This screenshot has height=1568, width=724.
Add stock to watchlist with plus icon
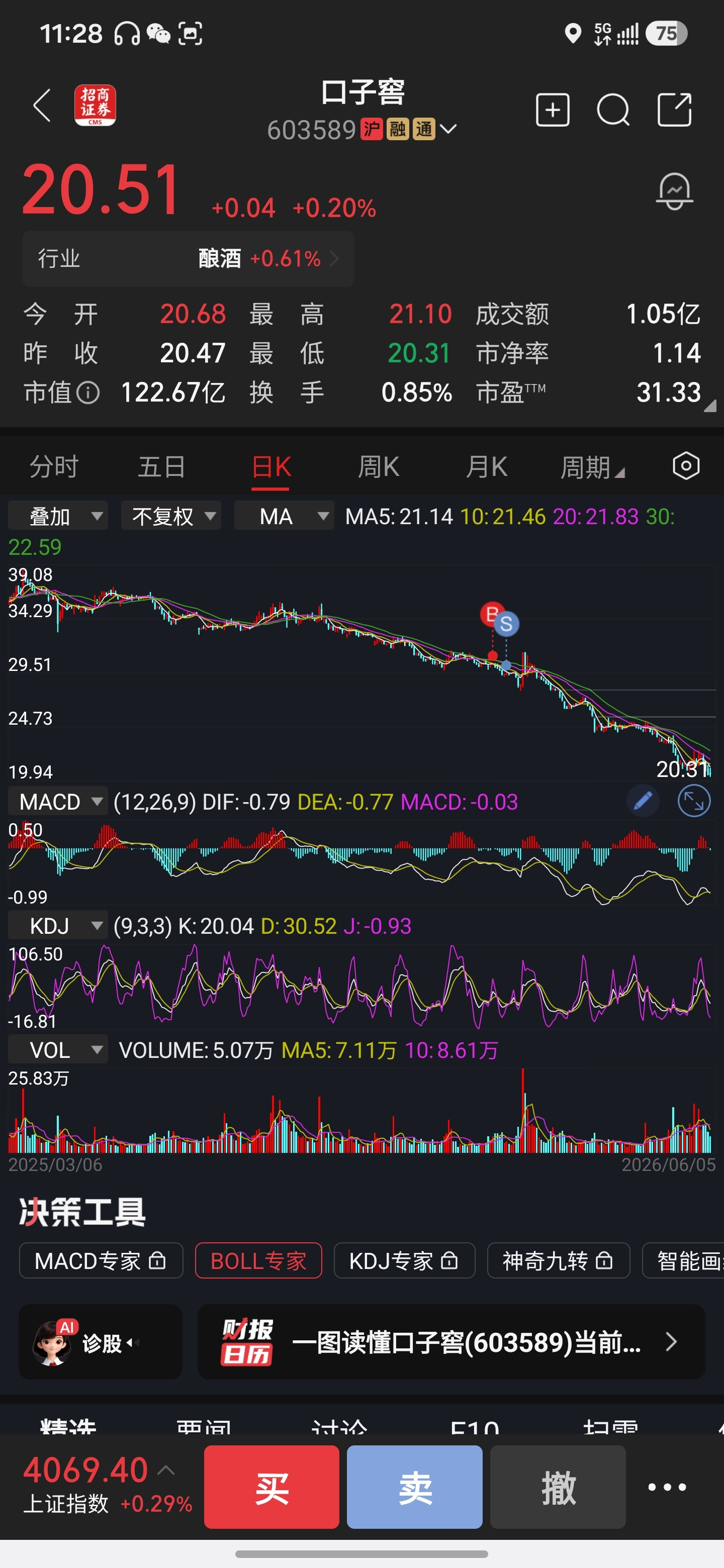[552, 110]
